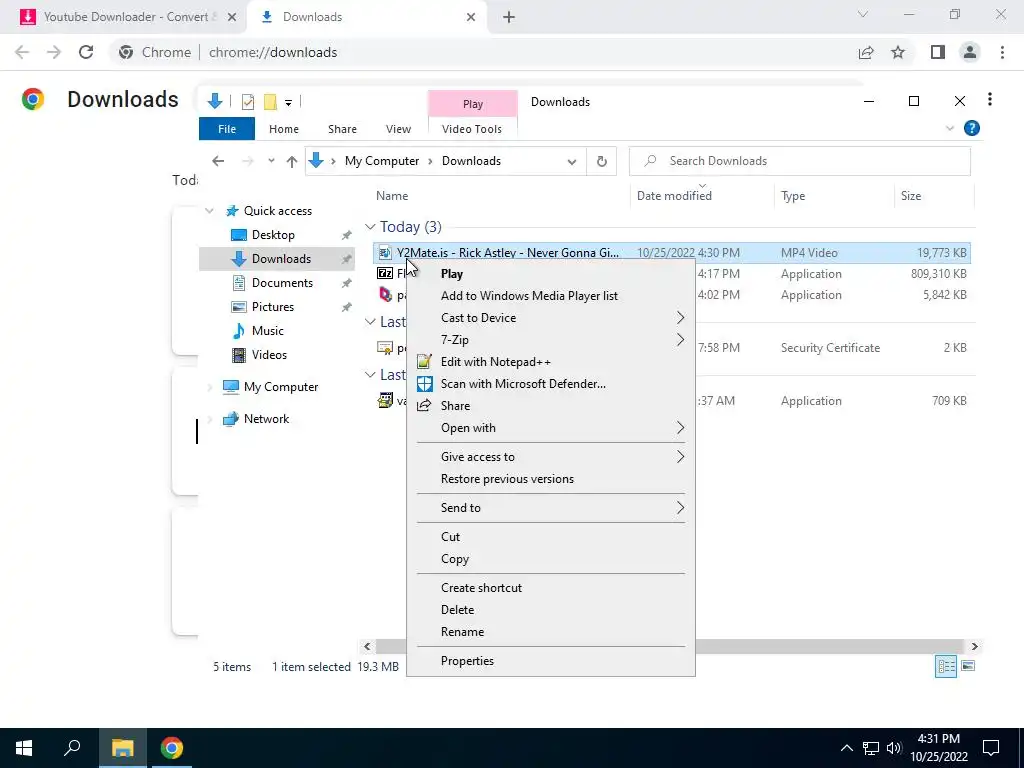1024x768 pixels.
Task: Select My Computer in navigation pane
Action: [x=281, y=387]
